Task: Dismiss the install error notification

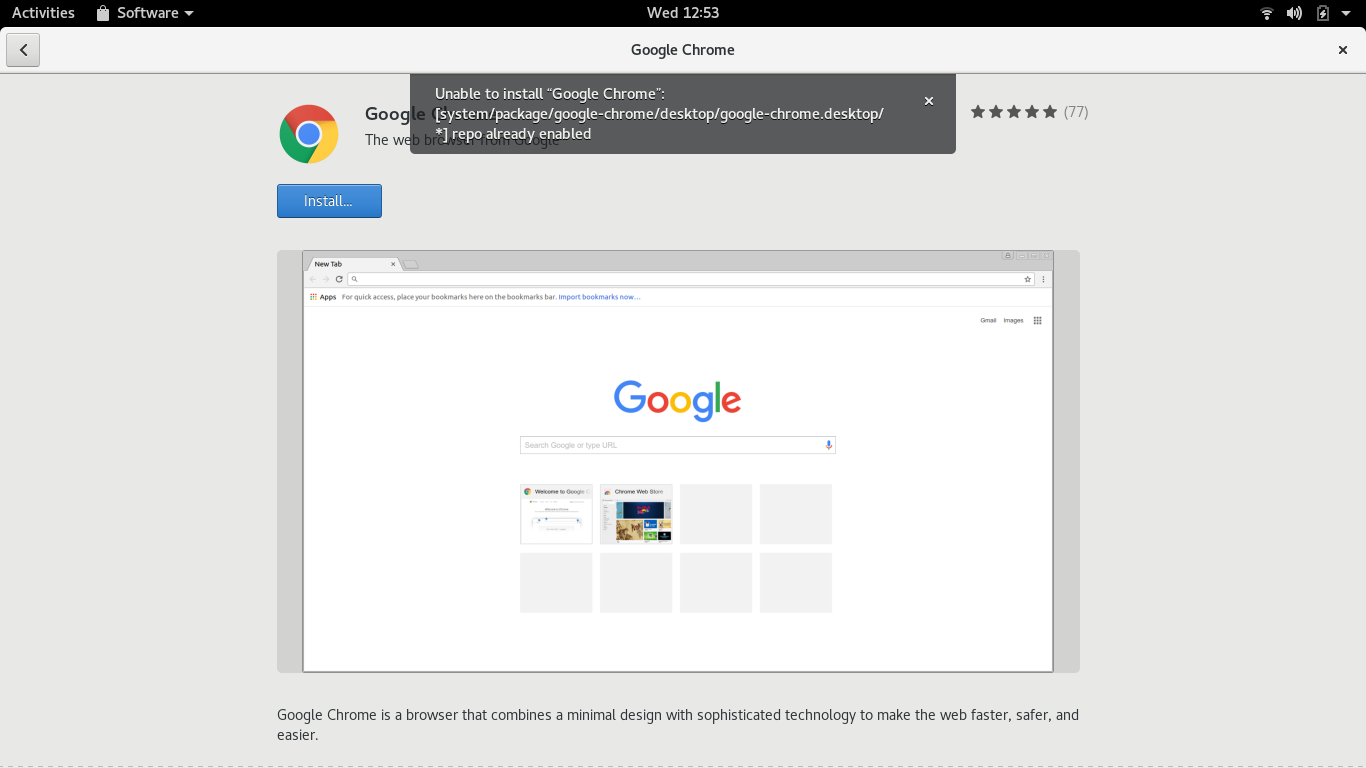Action: [929, 101]
